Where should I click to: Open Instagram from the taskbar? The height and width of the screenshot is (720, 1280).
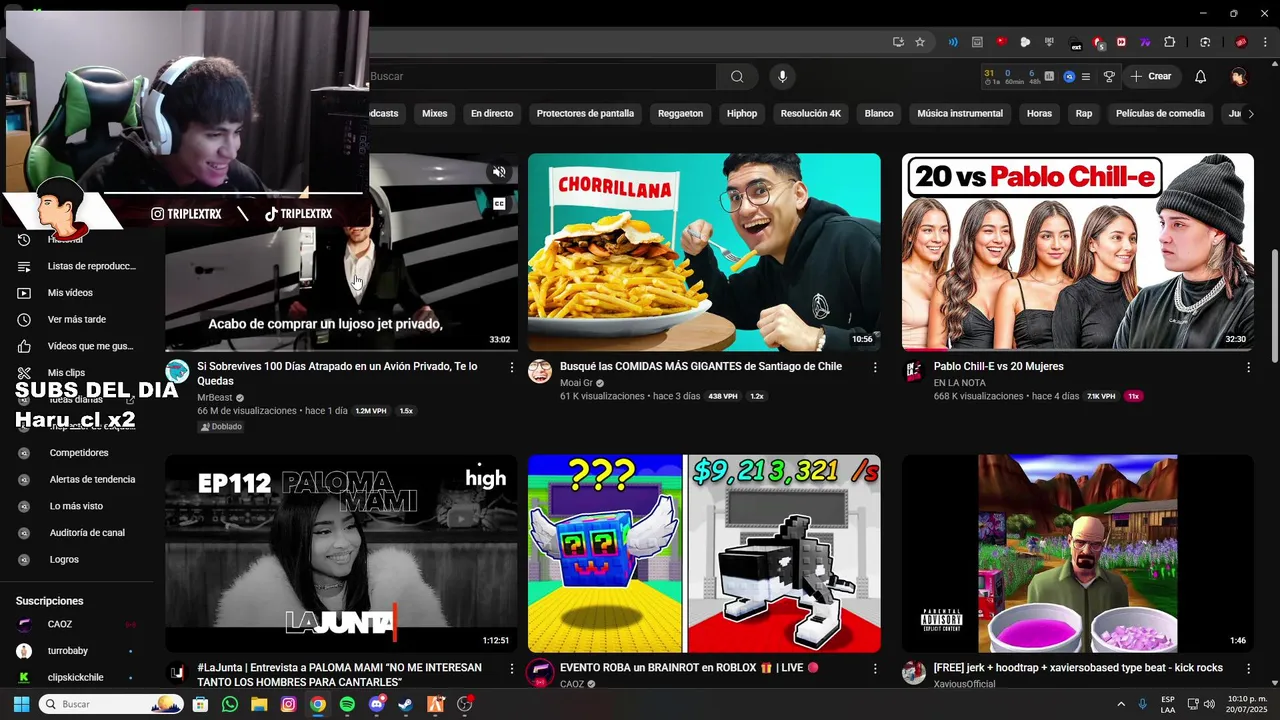[x=288, y=704]
